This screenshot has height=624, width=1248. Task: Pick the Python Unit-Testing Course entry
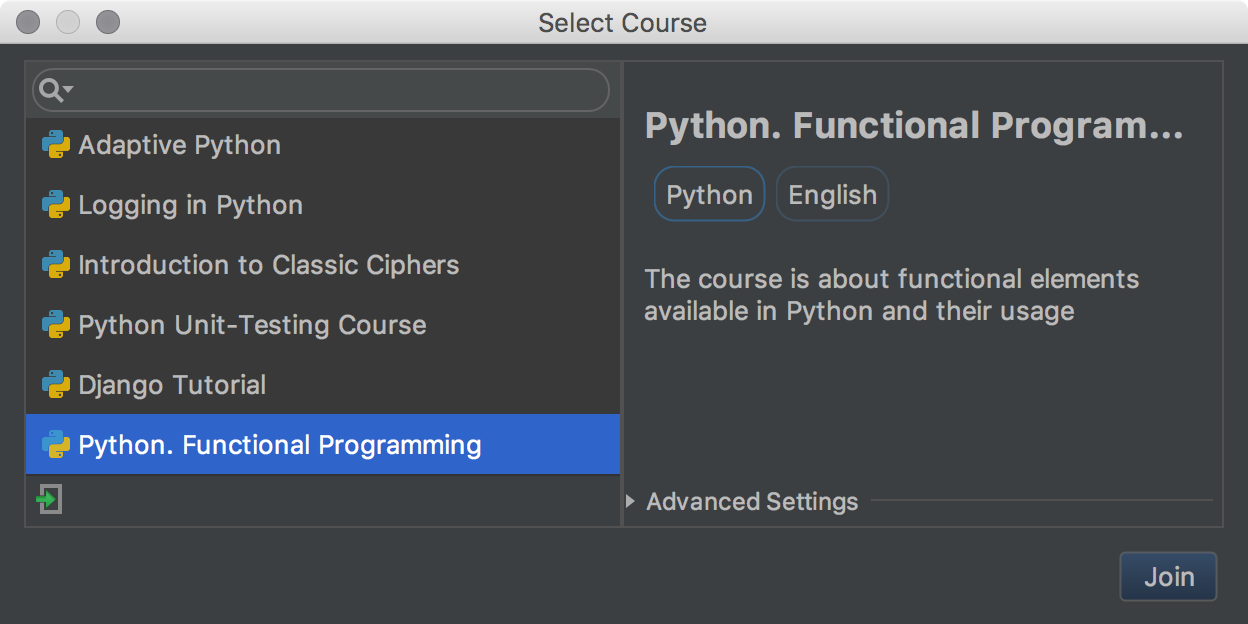pyautogui.click(x=322, y=325)
